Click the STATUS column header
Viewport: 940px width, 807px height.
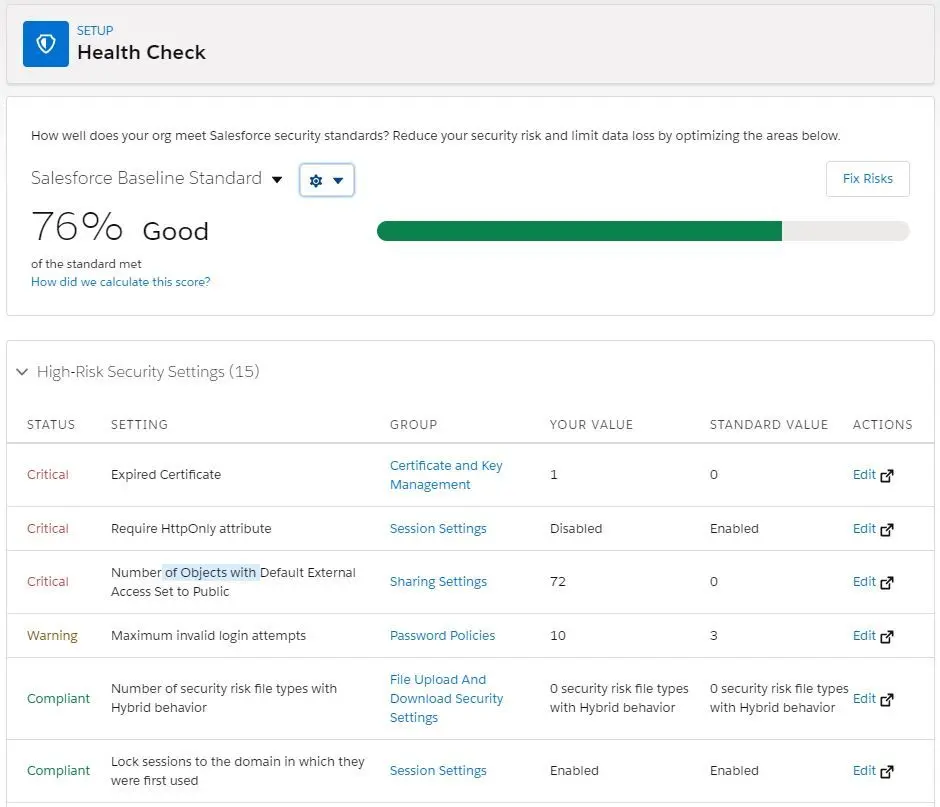51,424
